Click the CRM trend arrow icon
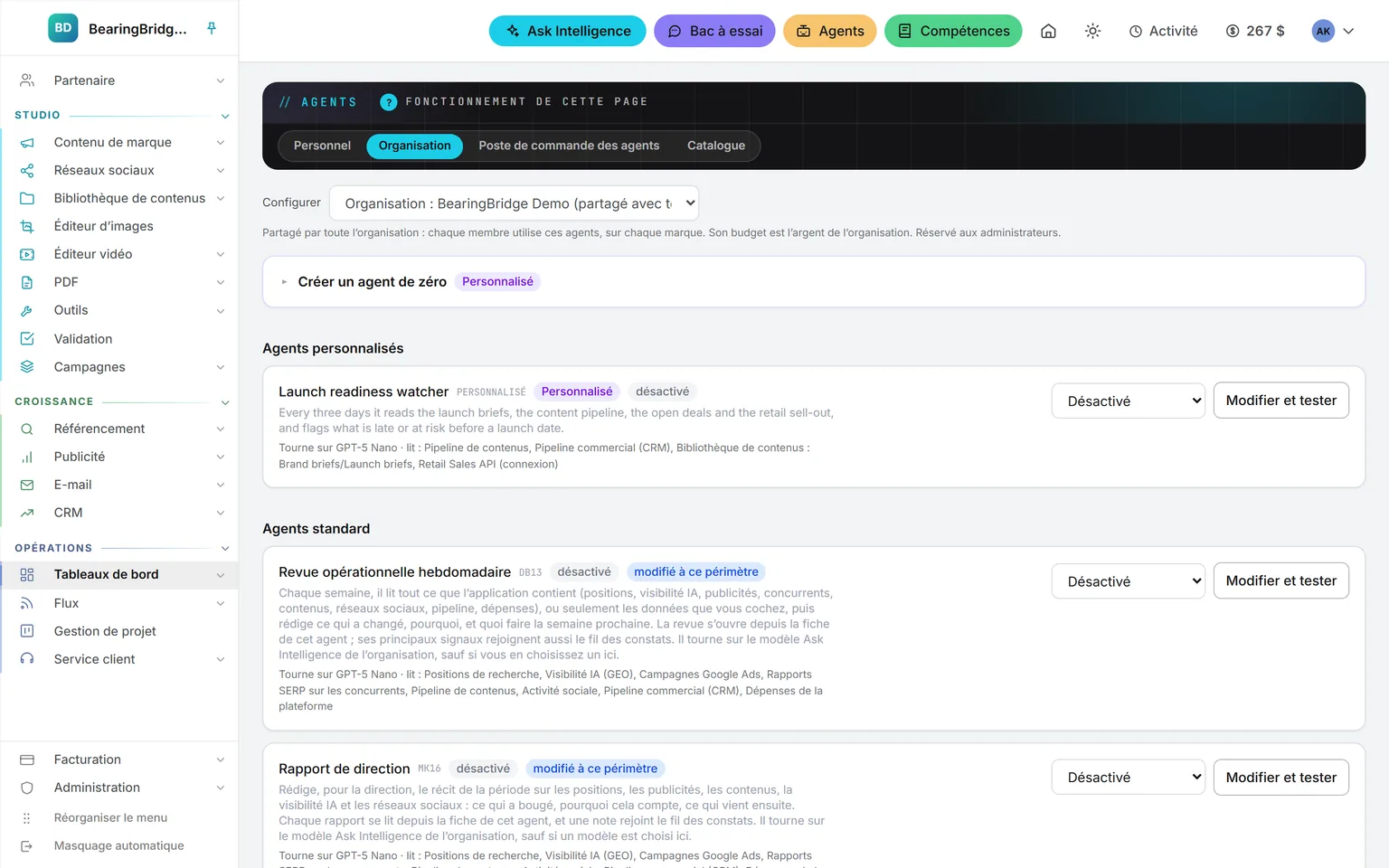Image resolution: width=1389 pixels, height=868 pixels. point(27,513)
